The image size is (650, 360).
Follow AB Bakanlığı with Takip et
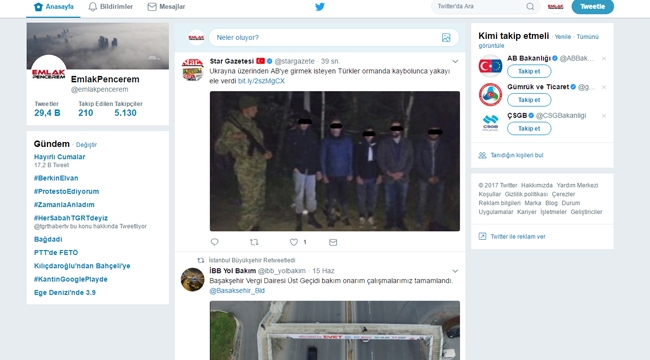tap(529, 71)
